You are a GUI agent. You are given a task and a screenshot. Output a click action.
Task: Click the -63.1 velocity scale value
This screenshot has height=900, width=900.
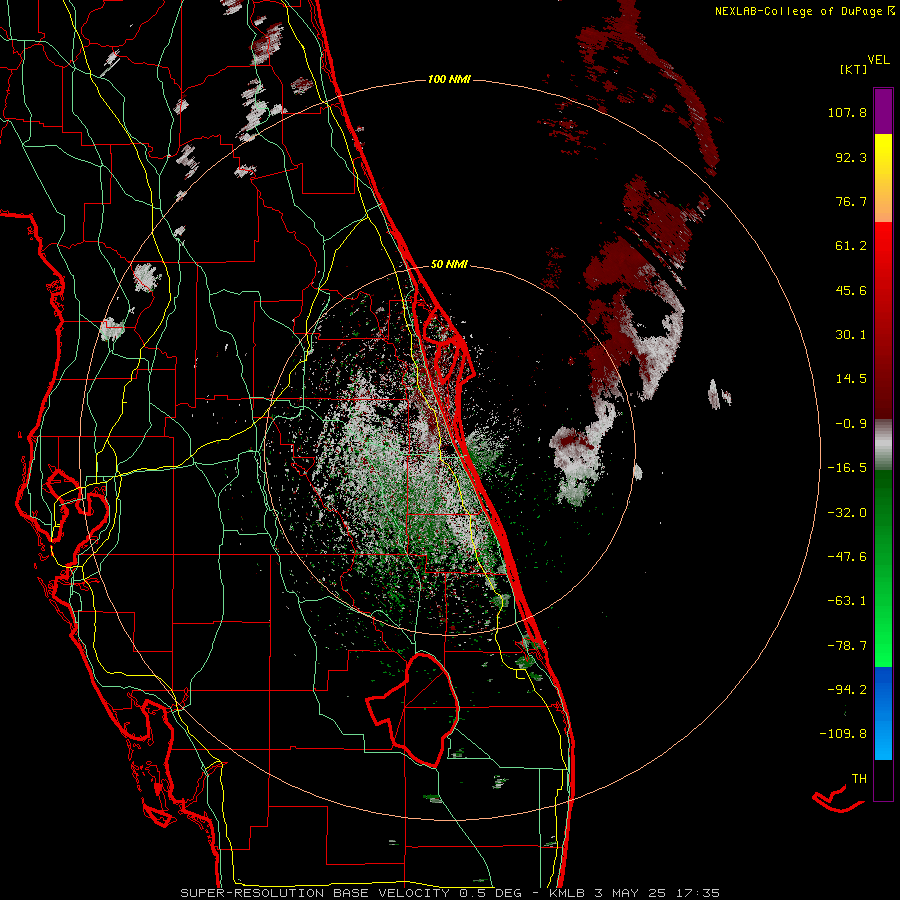click(x=847, y=601)
